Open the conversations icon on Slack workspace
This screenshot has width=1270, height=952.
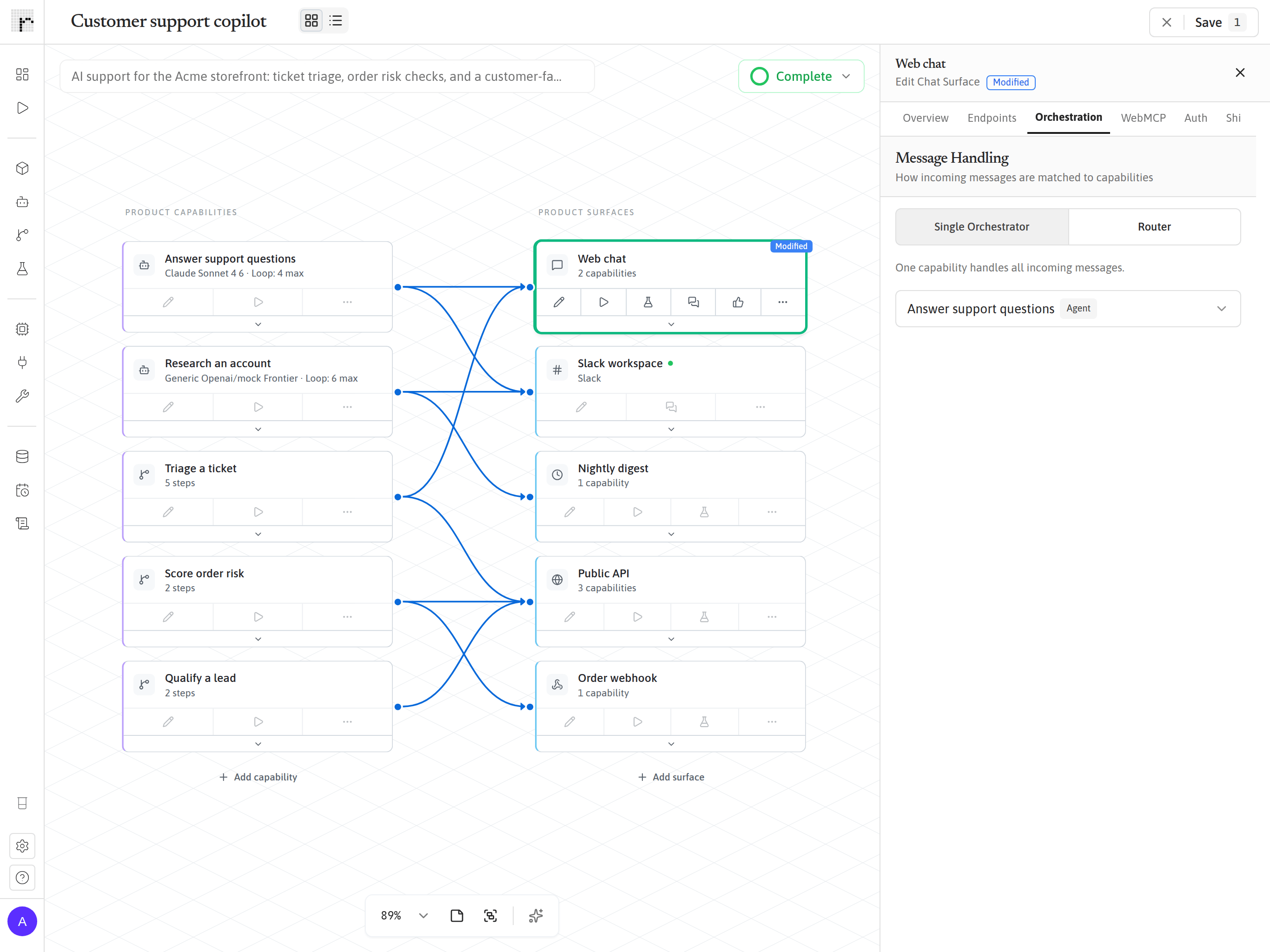[671, 407]
